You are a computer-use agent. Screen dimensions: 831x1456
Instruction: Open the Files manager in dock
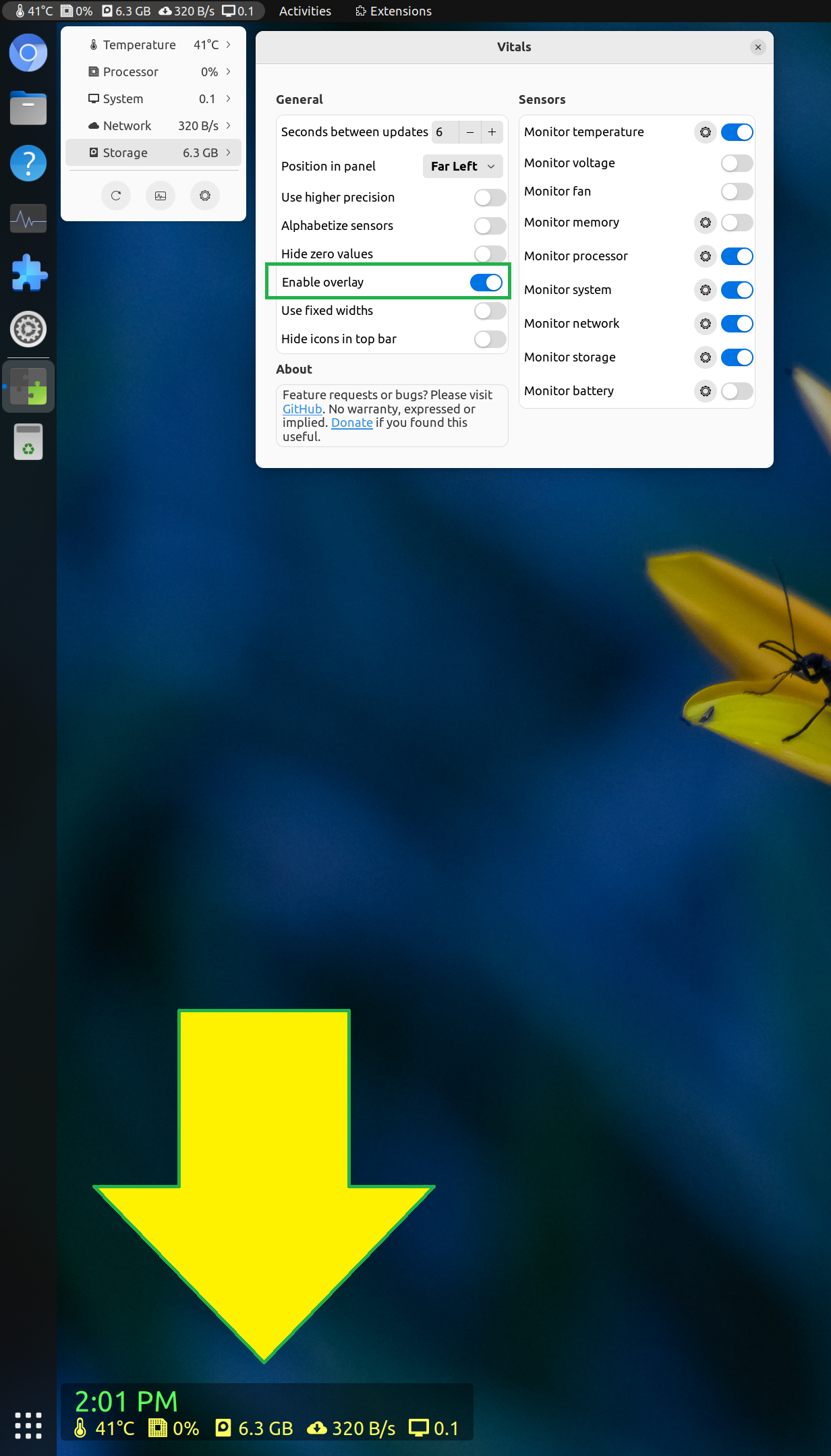pyautogui.click(x=28, y=108)
